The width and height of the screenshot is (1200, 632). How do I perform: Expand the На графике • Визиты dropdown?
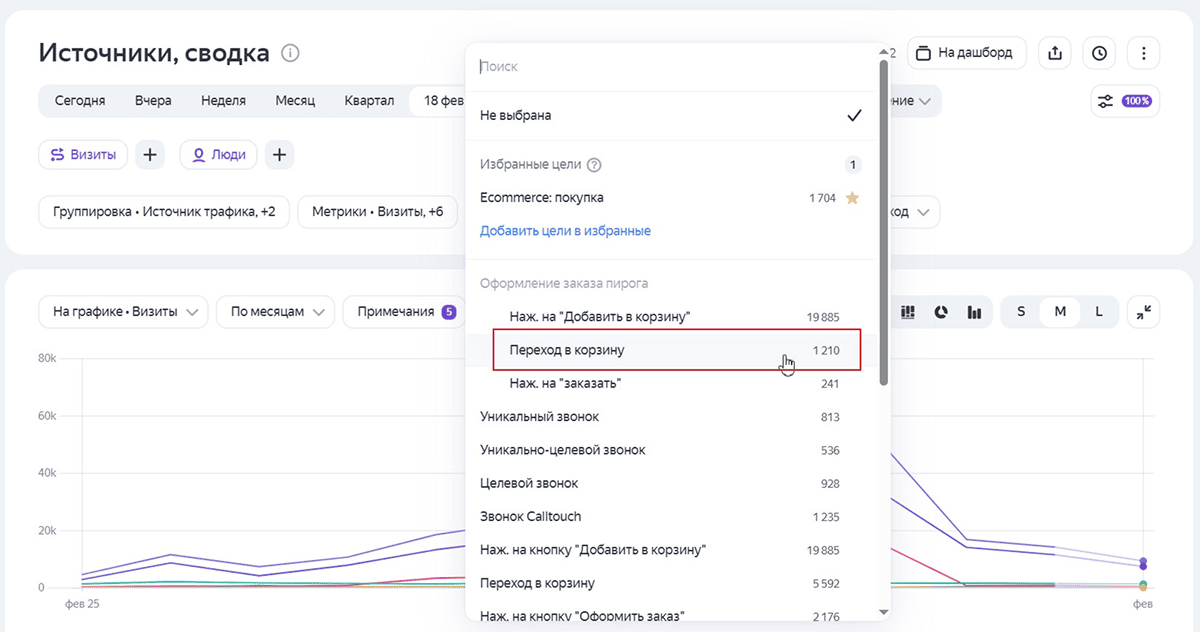123,312
